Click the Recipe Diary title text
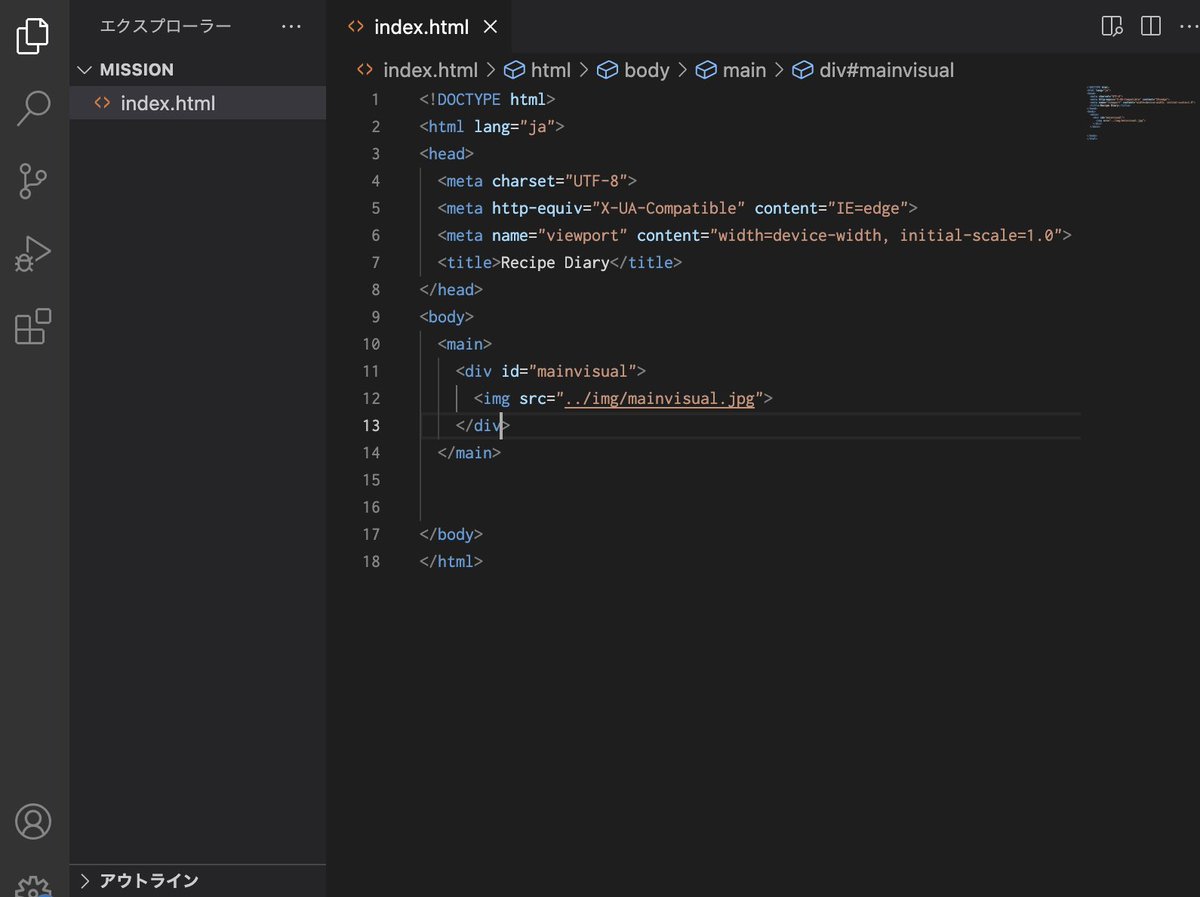The image size is (1200, 897). click(x=555, y=263)
